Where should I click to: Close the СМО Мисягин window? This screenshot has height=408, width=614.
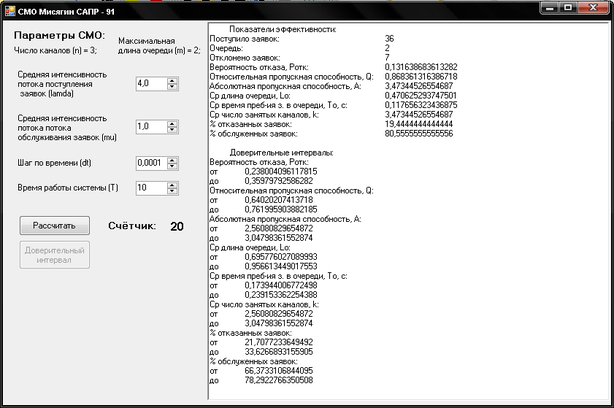[593, 8]
